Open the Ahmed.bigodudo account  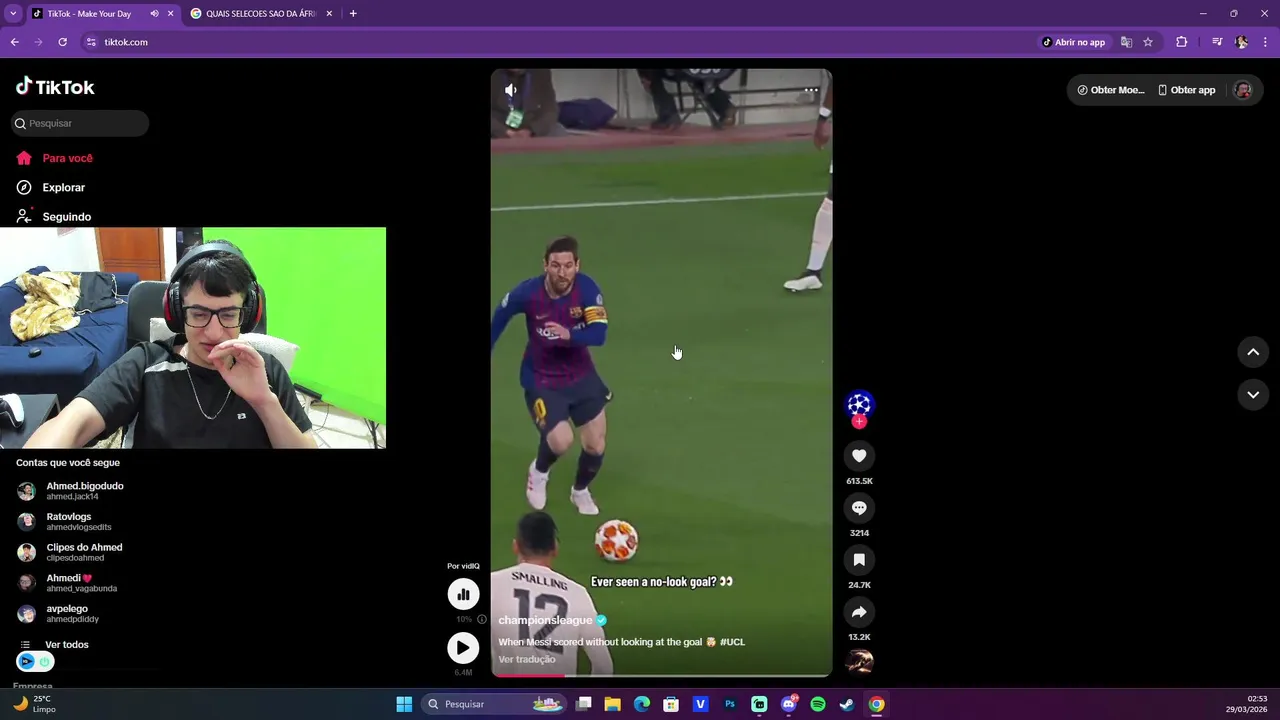pyautogui.click(x=70, y=491)
